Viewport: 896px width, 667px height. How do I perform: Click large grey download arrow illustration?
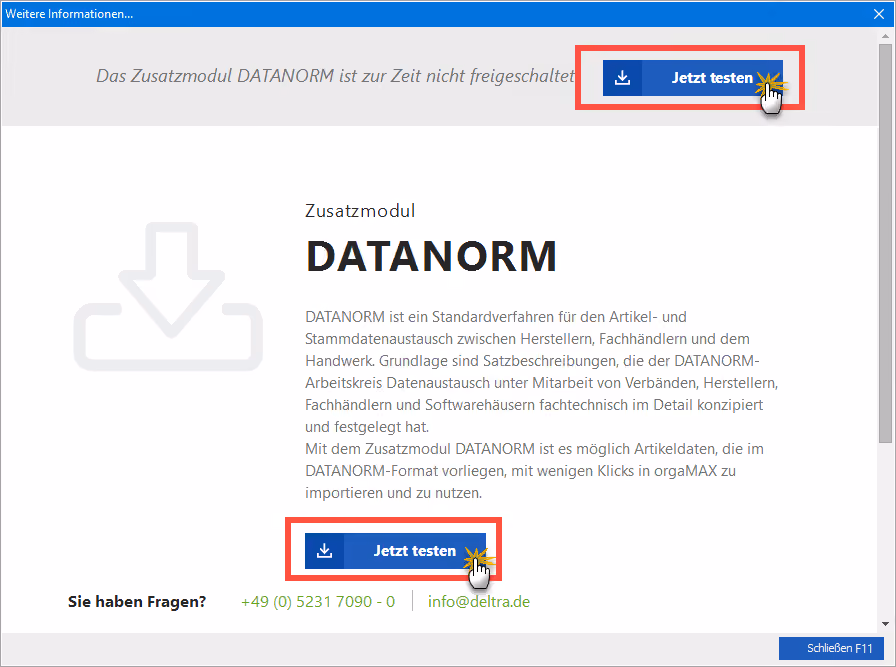click(x=168, y=296)
